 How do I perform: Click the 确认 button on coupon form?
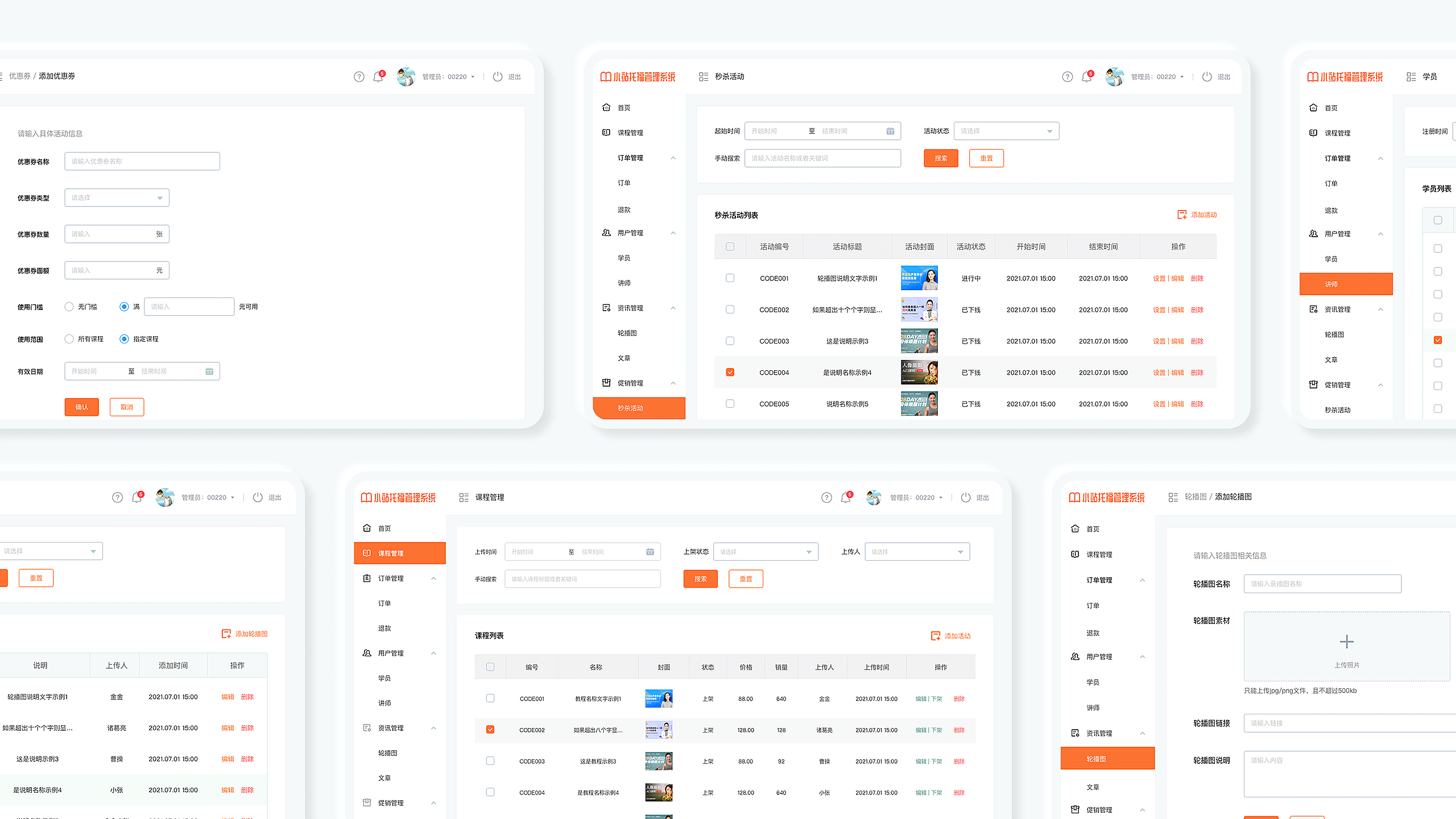[x=81, y=407]
